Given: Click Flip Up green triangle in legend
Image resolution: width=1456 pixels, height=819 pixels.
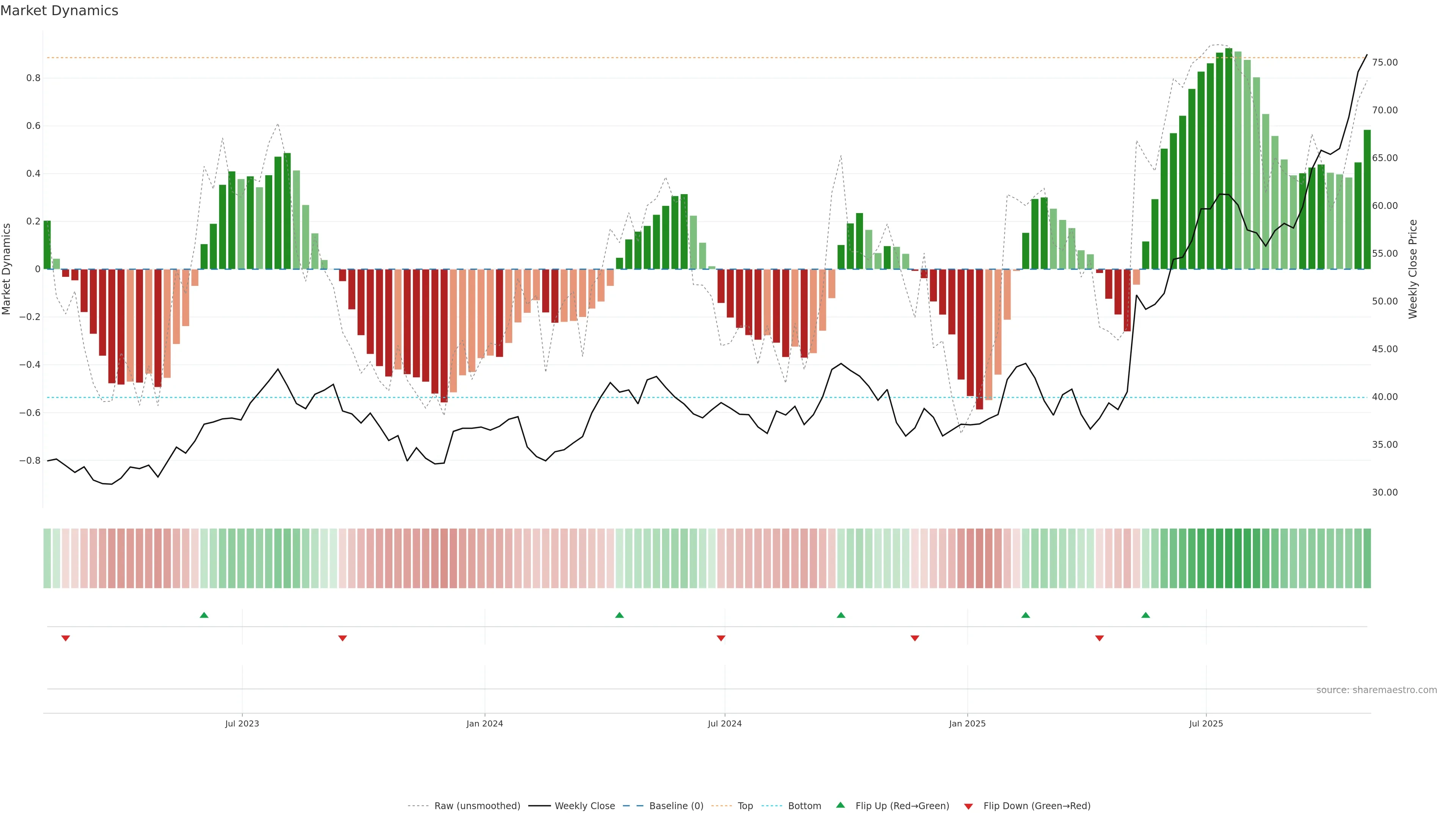Looking at the screenshot, I should [x=841, y=805].
